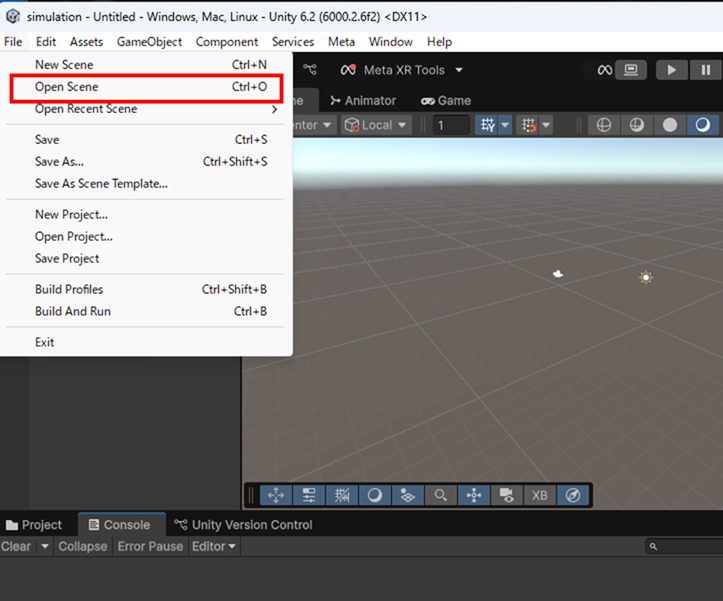Click the monitor-shaped simulator button beside Play
This screenshot has width=723, height=601.
[631, 70]
